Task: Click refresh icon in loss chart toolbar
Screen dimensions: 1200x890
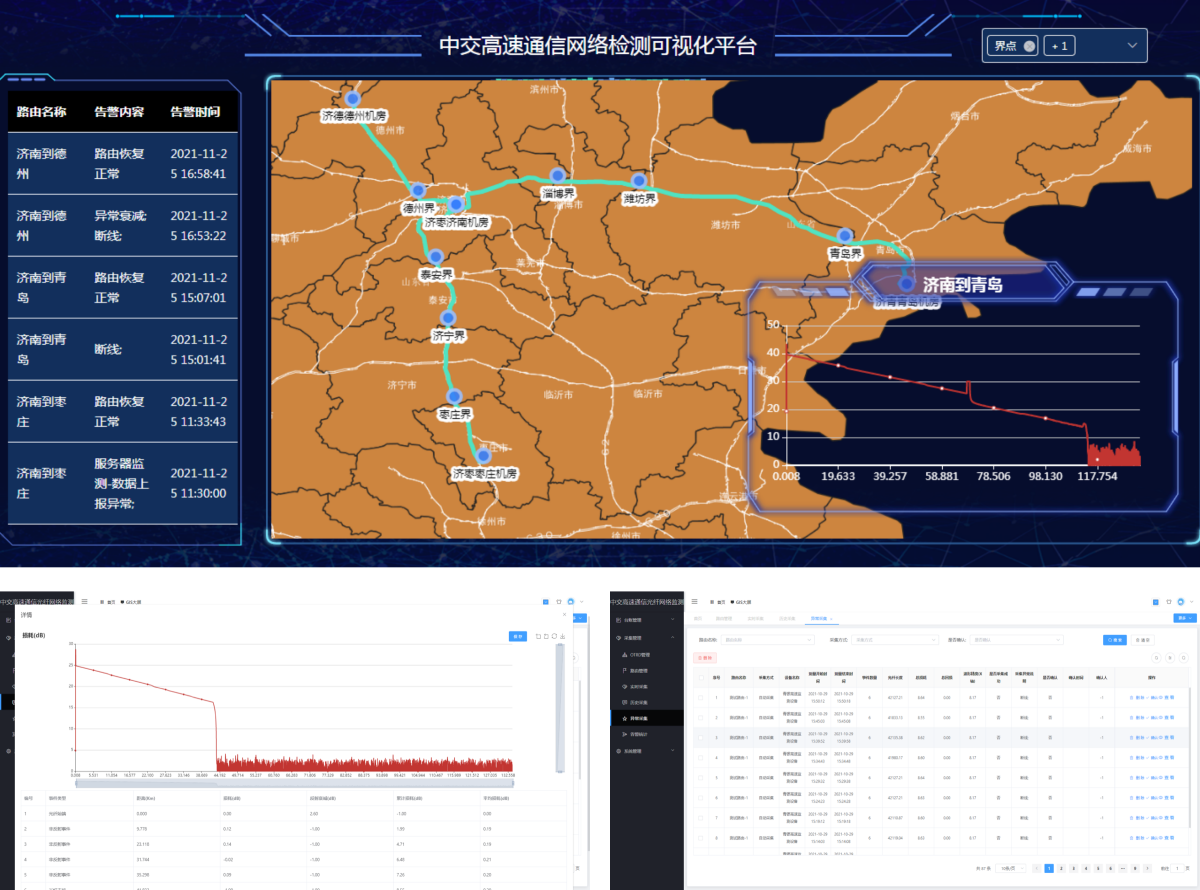Action: [554, 636]
